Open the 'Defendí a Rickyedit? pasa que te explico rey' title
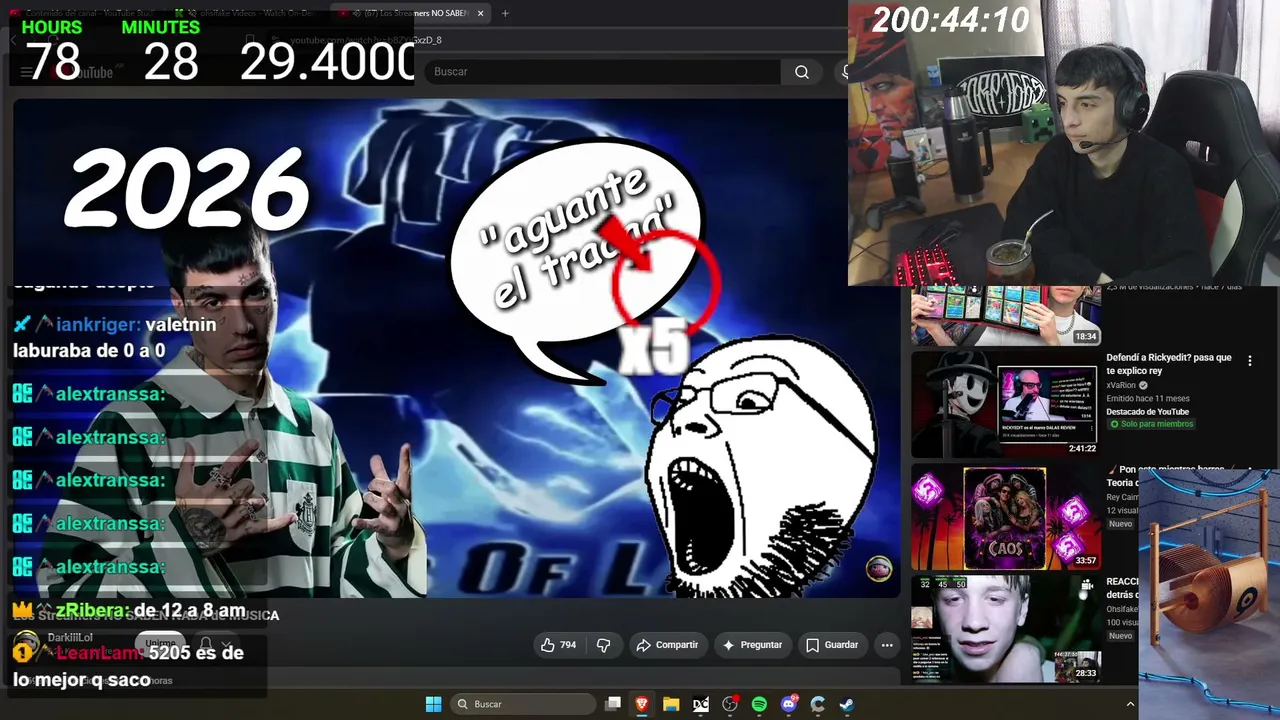 (x=1168, y=363)
